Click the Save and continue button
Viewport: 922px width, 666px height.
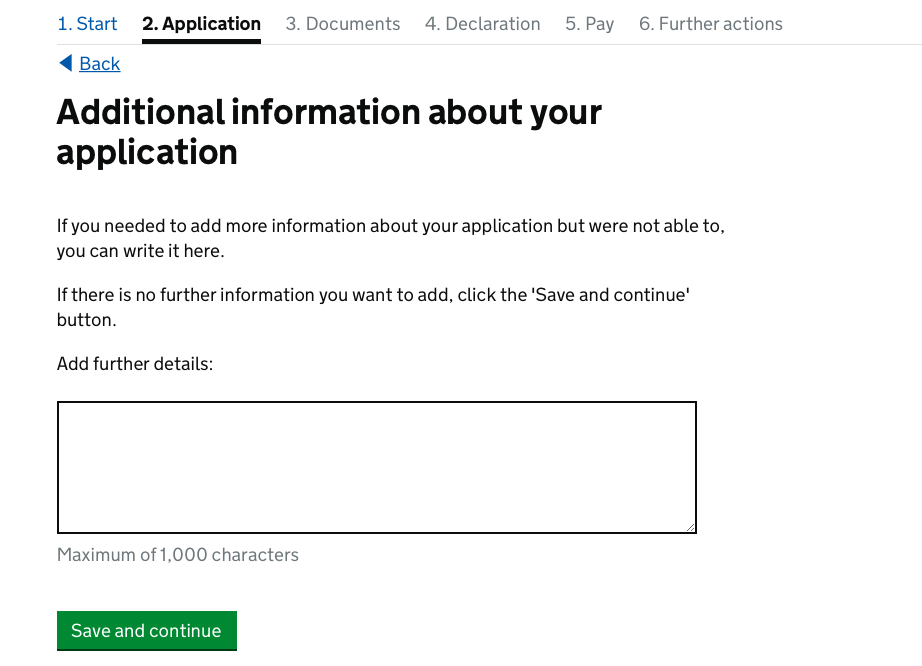[x=147, y=631]
